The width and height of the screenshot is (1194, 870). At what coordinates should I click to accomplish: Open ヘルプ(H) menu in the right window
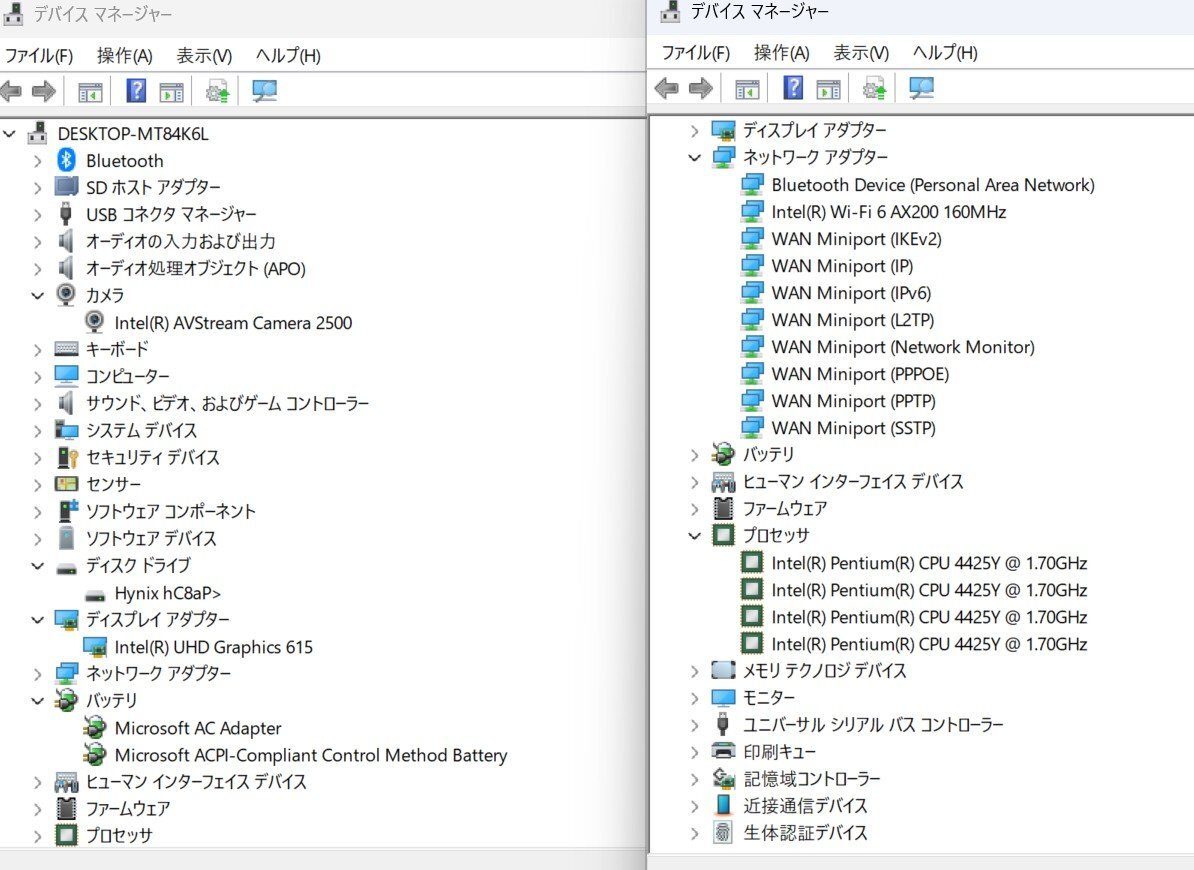(x=944, y=53)
